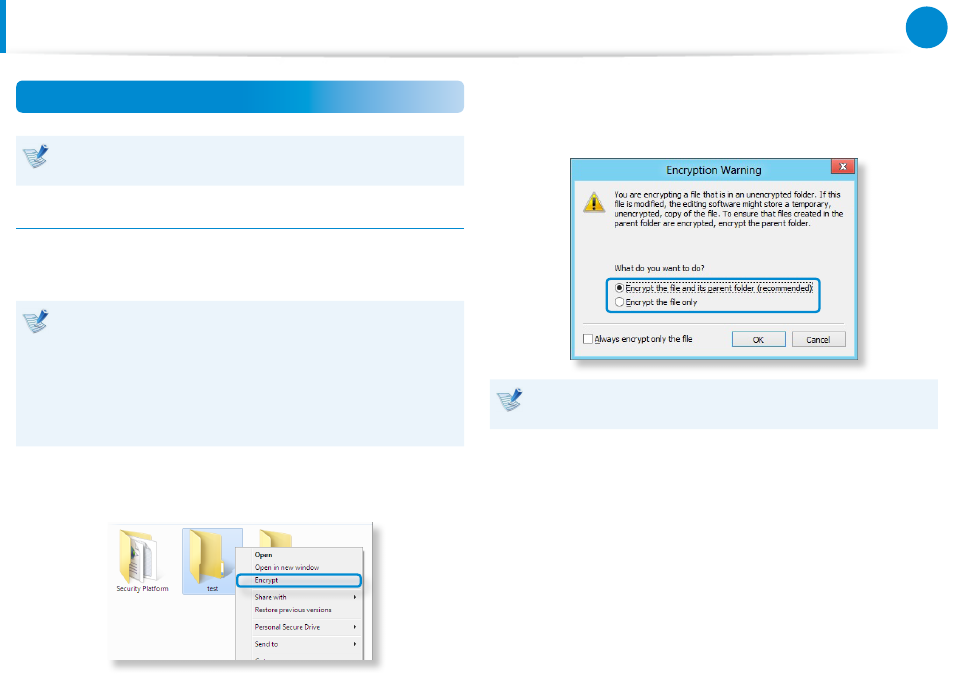This screenshot has height=677, width=954.
Task: Click the partially hidden third folder icon
Action: pos(275,538)
